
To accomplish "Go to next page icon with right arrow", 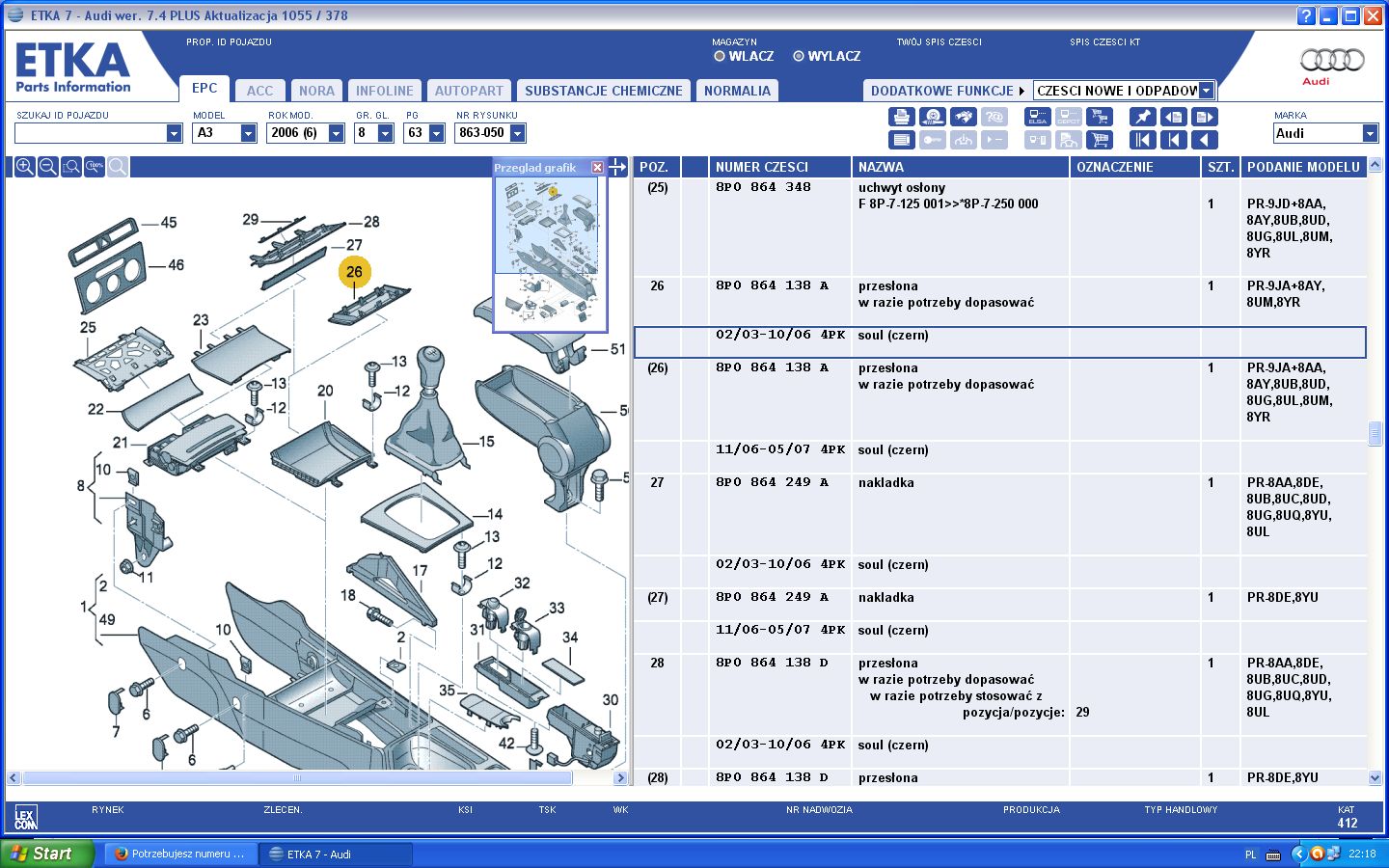I will pos(1204,117).
